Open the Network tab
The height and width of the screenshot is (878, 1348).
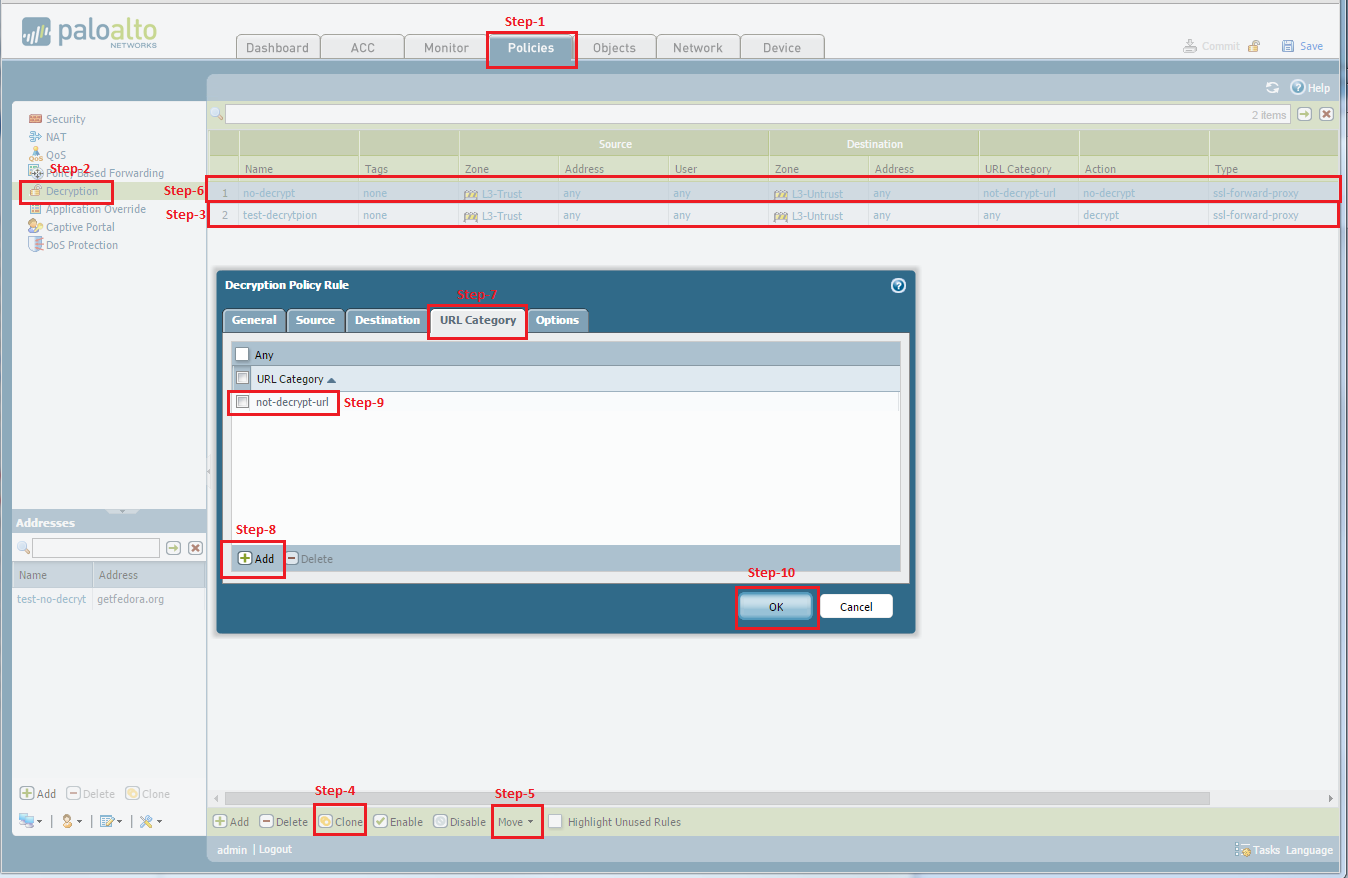pos(698,48)
